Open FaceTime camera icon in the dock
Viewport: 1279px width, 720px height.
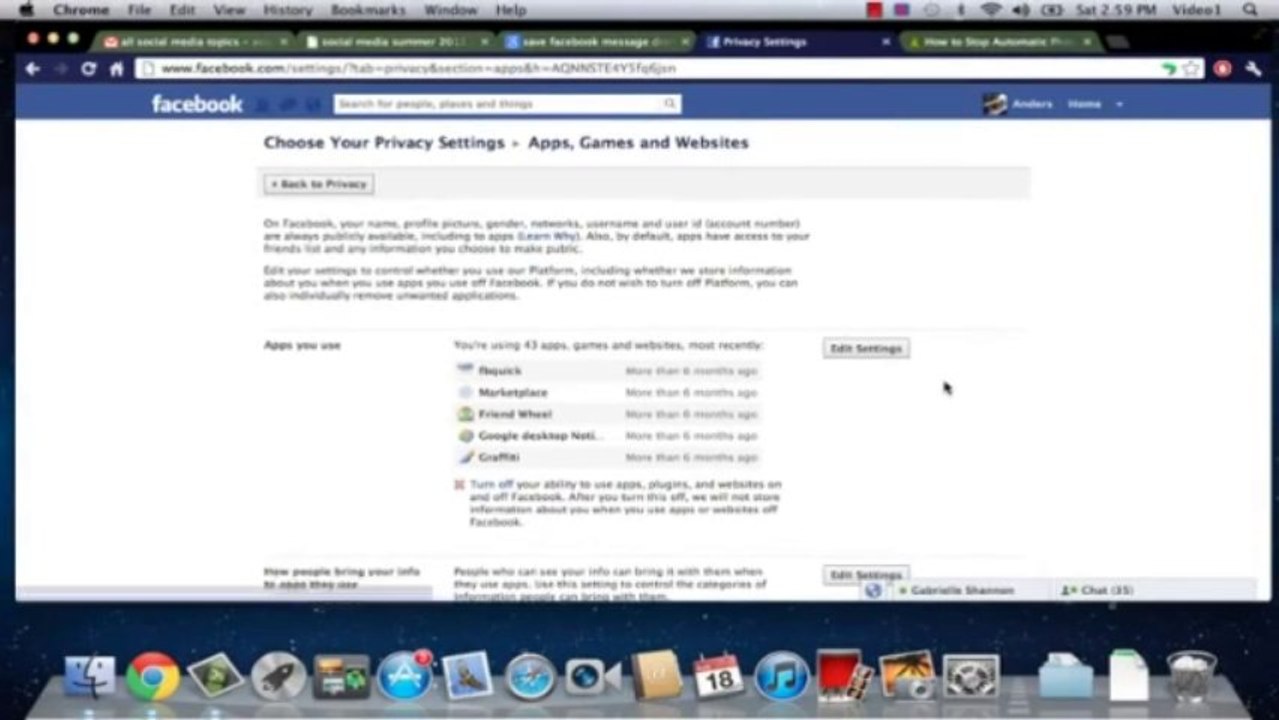[593, 677]
